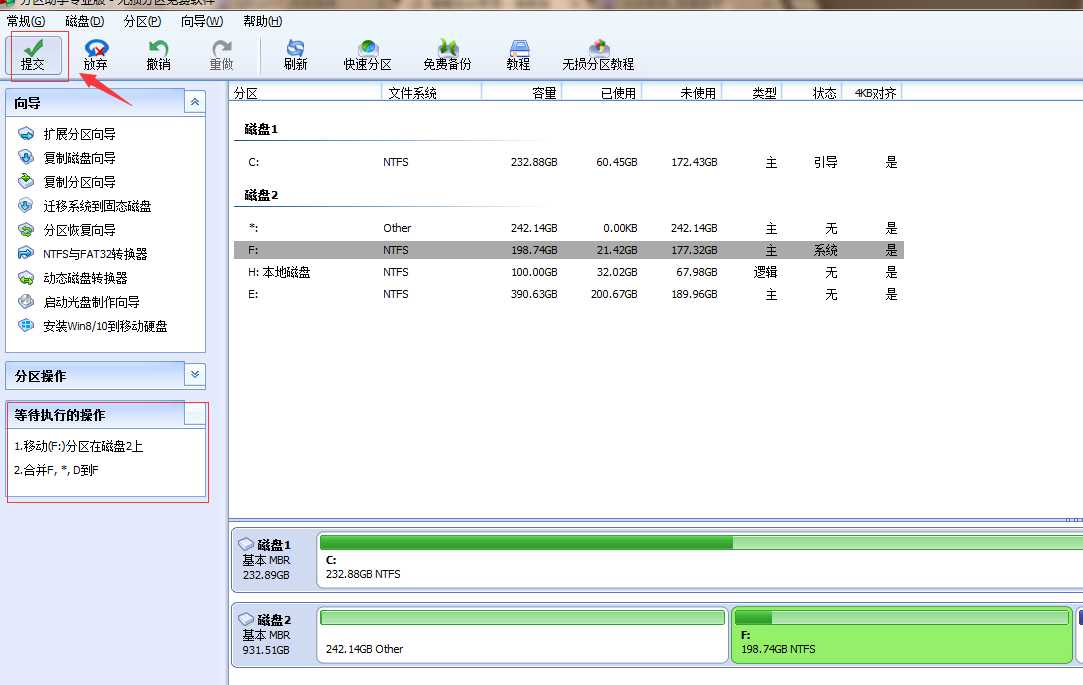The height and width of the screenshot is (685, 1083).
Task: Select the 磁盘2 disk icon in map
Action: [246, 619]
